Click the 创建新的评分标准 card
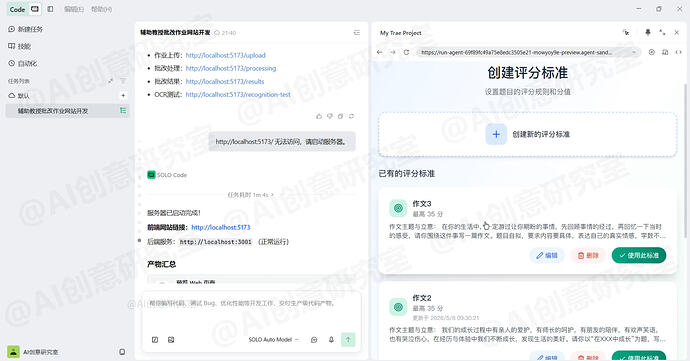The image size is (690, 361). [528, 134]
